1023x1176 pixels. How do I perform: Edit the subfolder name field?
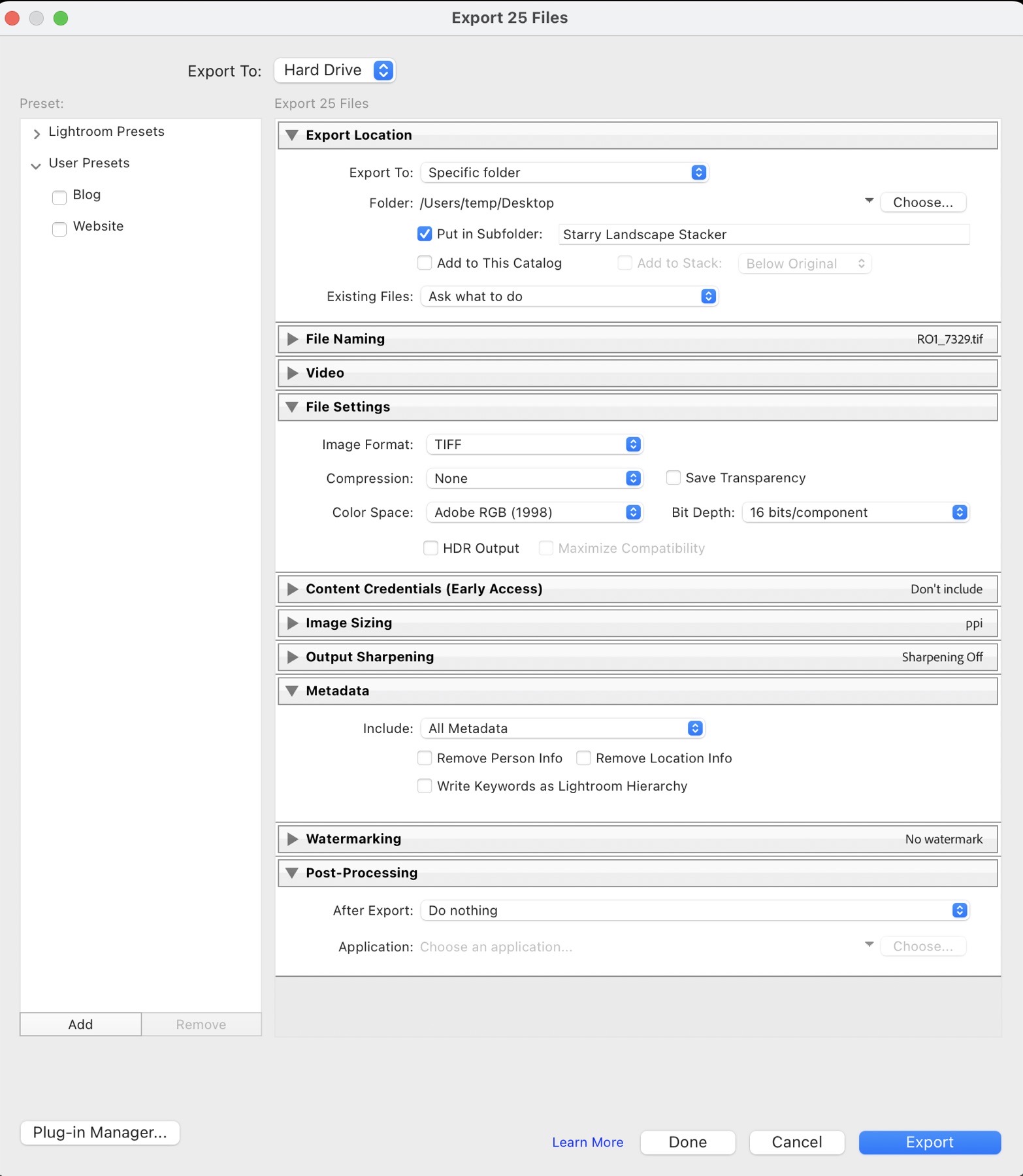tap(764, 235)
